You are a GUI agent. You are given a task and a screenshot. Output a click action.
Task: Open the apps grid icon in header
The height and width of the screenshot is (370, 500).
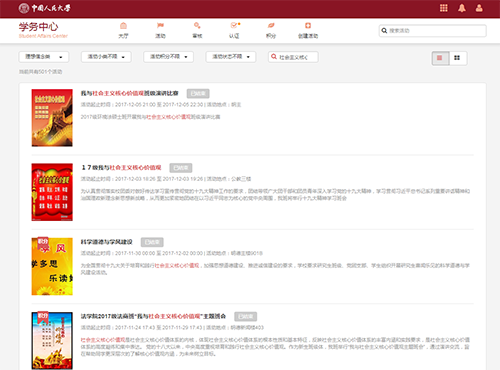(x=444, y=8)
